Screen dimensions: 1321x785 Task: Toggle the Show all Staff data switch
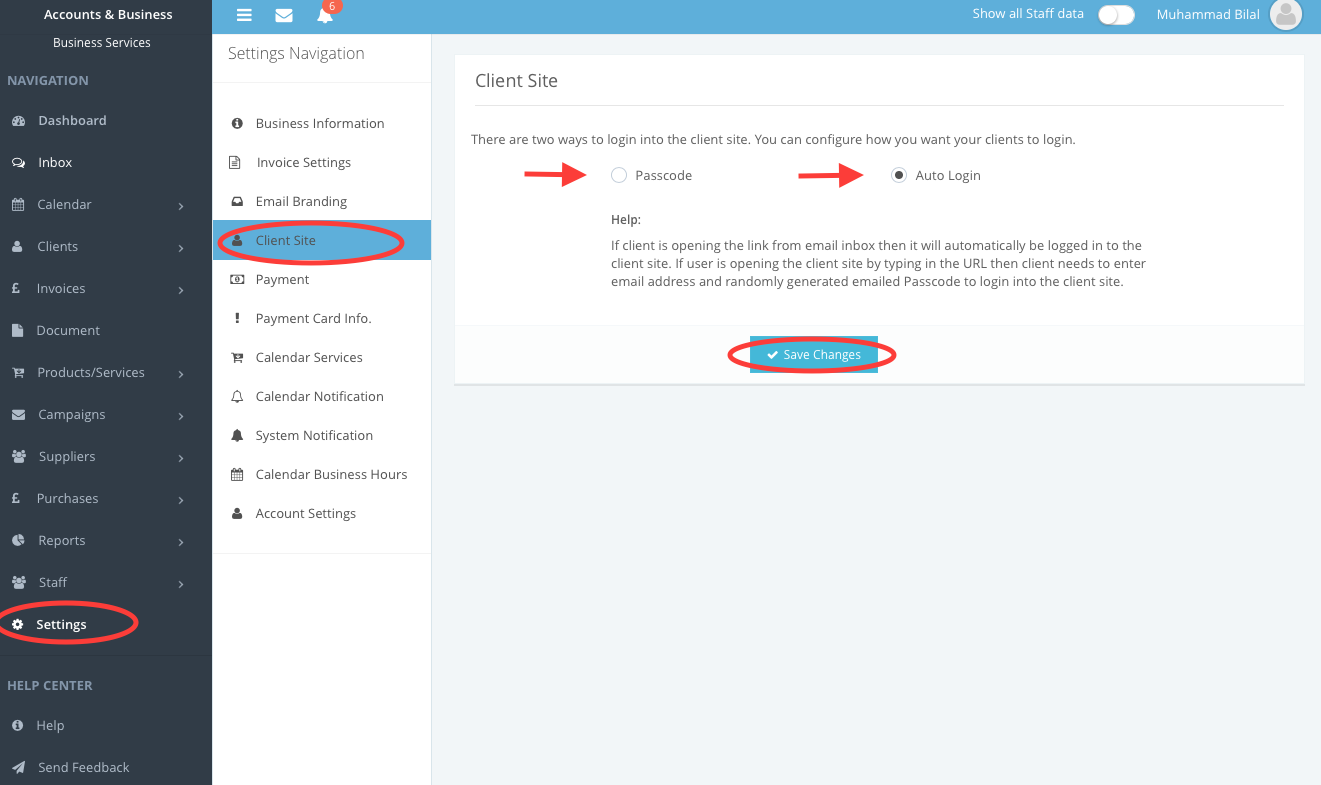[x=1116, y=15]
